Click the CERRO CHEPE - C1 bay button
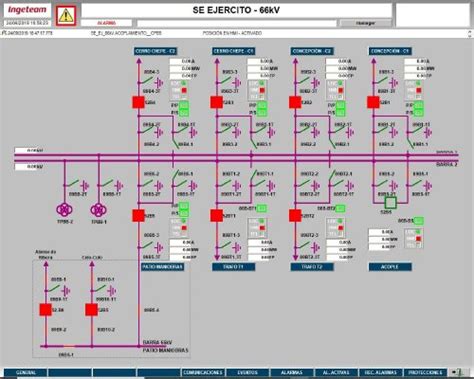This screenshot has height=379, width=474. tap(234, 51)
